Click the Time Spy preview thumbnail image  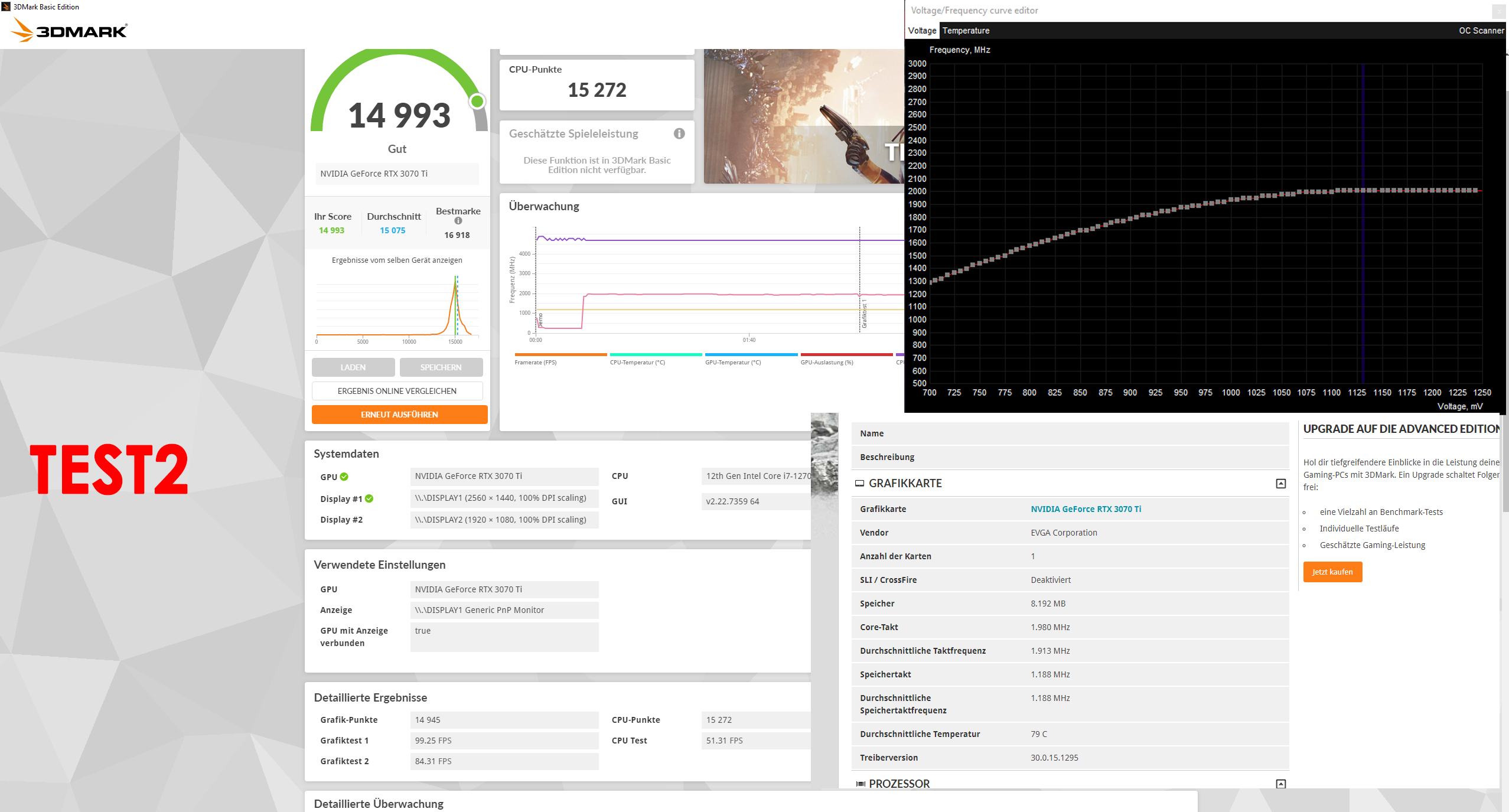tap(804, 116)
